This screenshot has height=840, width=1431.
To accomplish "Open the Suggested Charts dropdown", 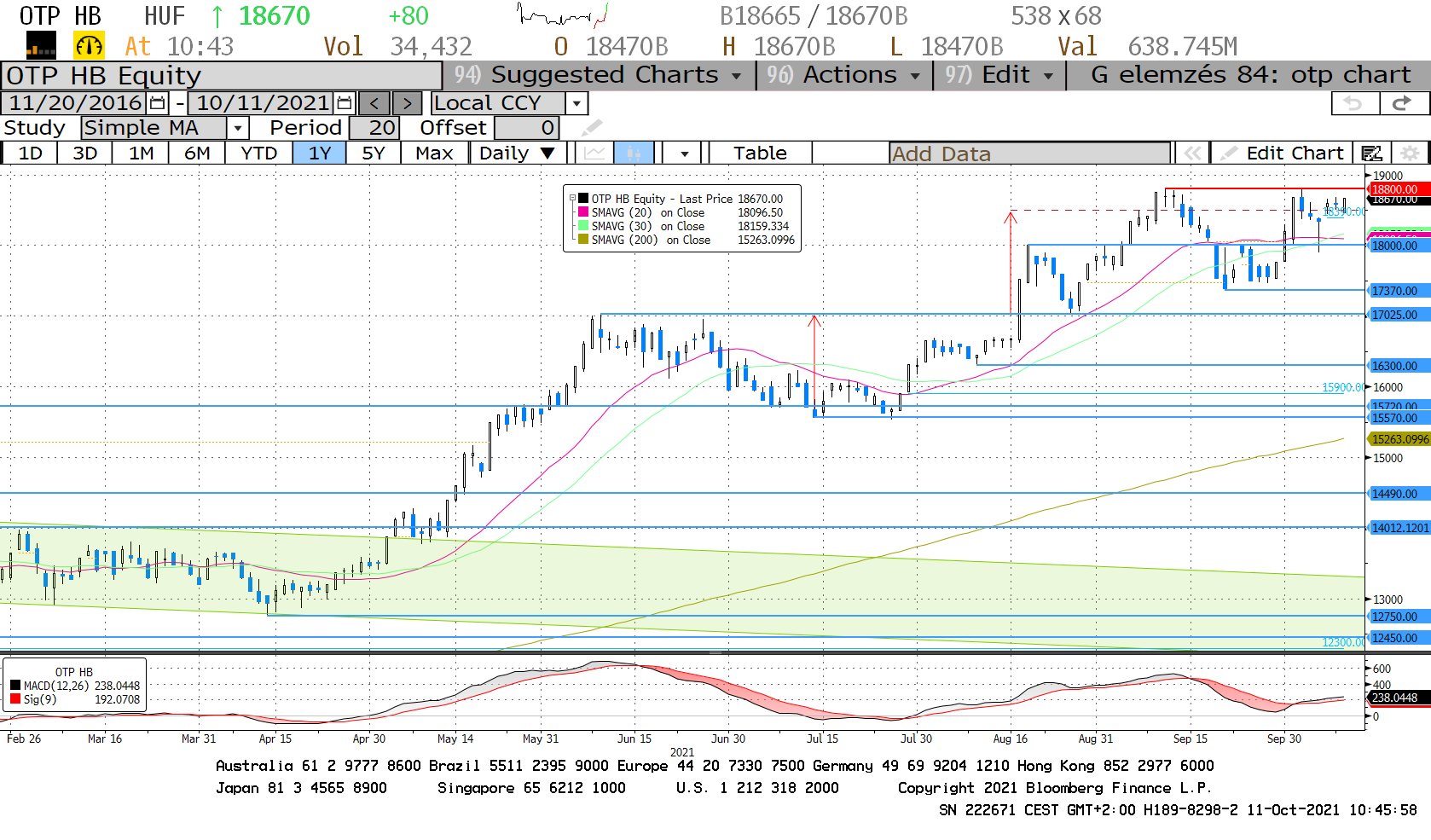I will pos(599,75).
